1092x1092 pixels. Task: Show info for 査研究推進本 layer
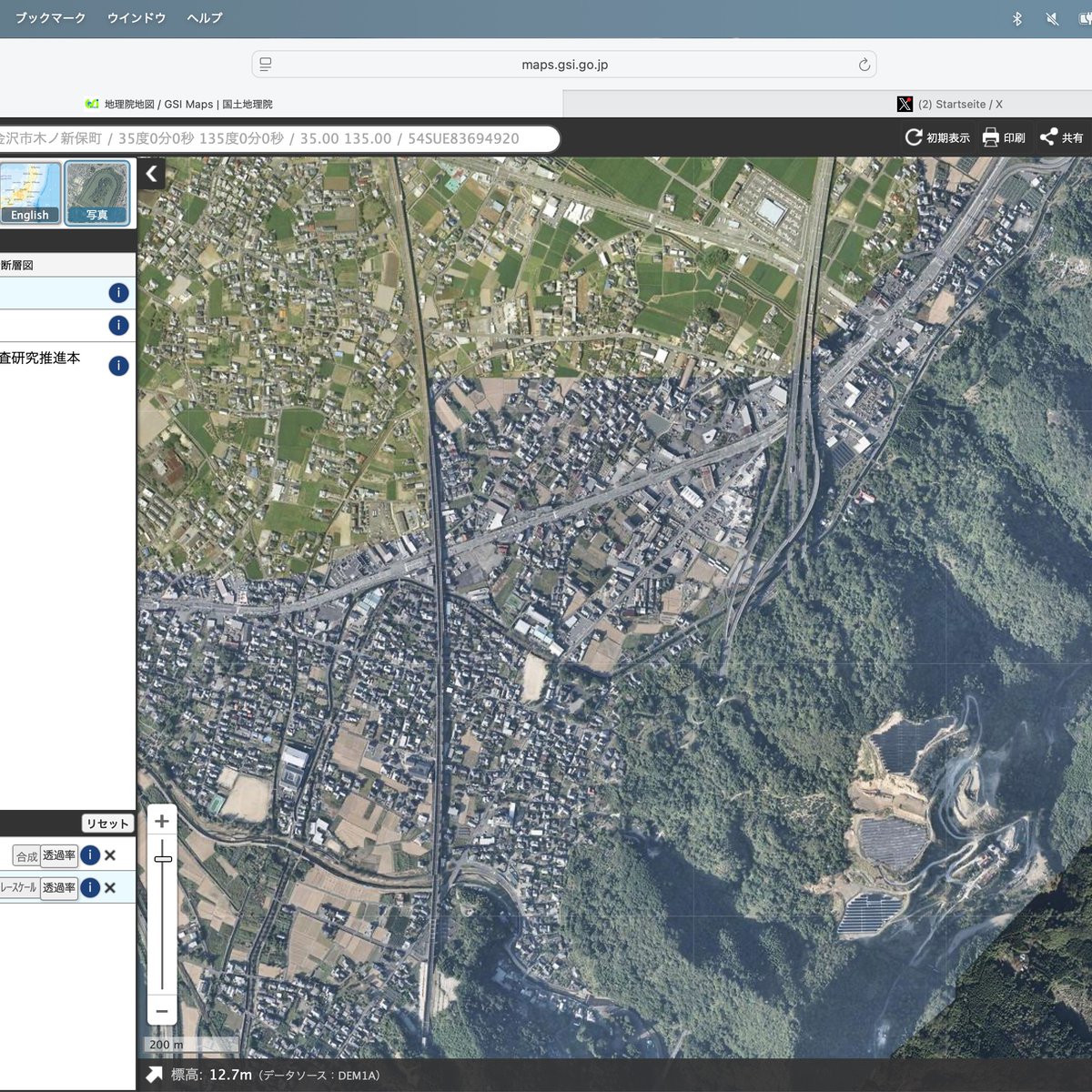coord(118,366)
